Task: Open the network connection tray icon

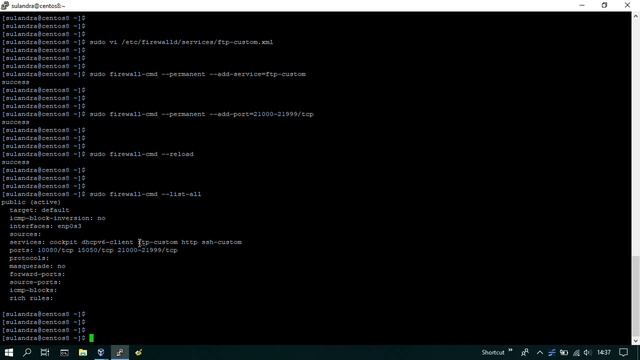Action: (576, 353)
